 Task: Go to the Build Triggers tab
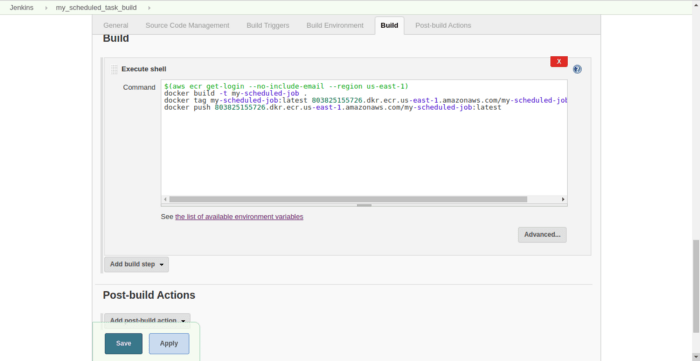click(268, 25)
